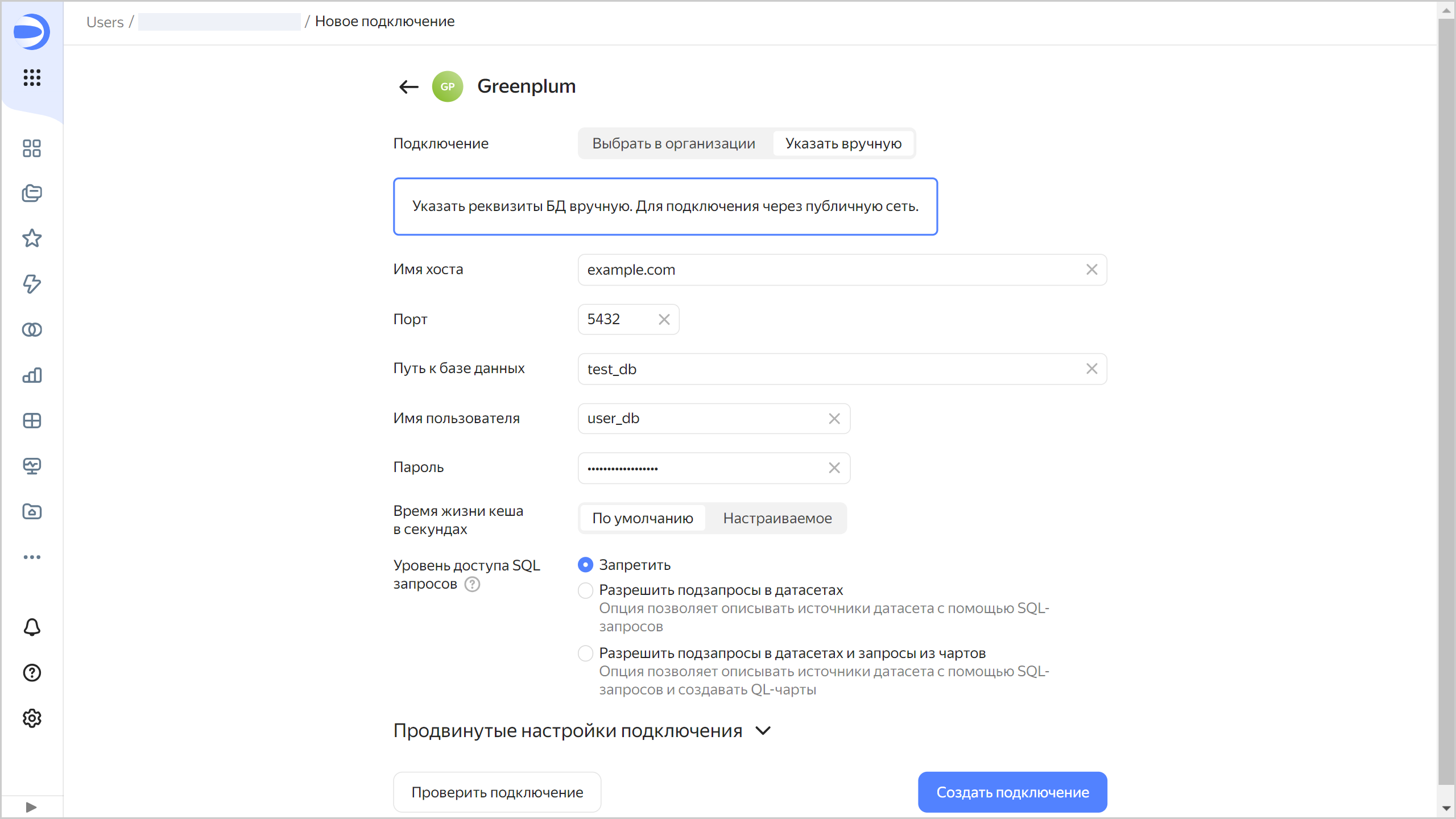Open notifications bell icon
1456x819 pixels.
pos(32,627)
